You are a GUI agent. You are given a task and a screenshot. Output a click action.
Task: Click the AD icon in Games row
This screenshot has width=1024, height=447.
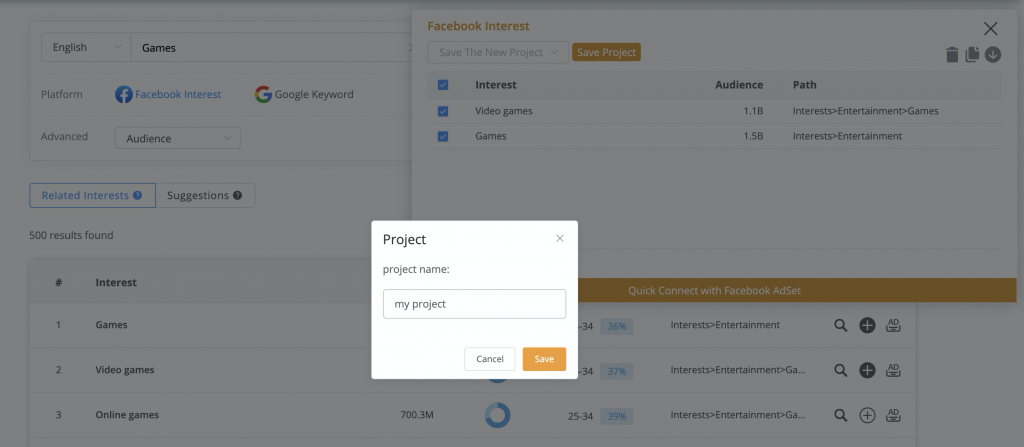click(893, 325)
